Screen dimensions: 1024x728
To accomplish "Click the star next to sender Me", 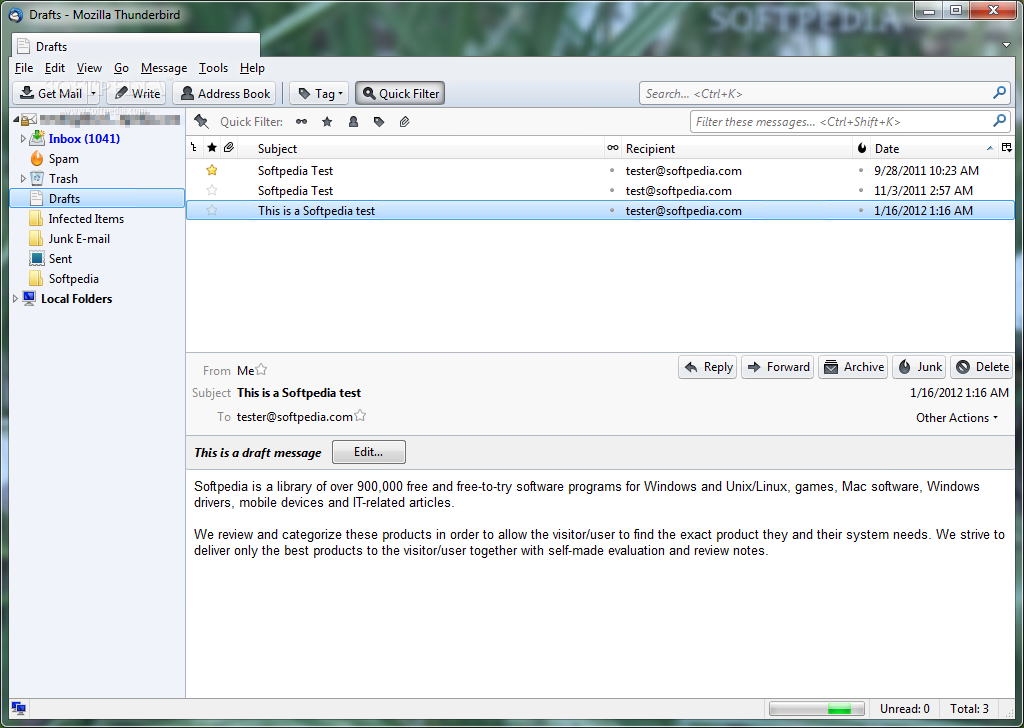I will coord(261,370).
